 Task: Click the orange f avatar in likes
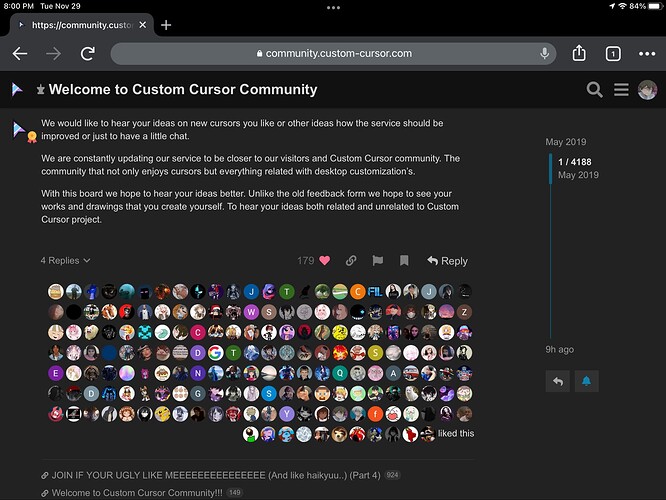click(x=375, y=414)
